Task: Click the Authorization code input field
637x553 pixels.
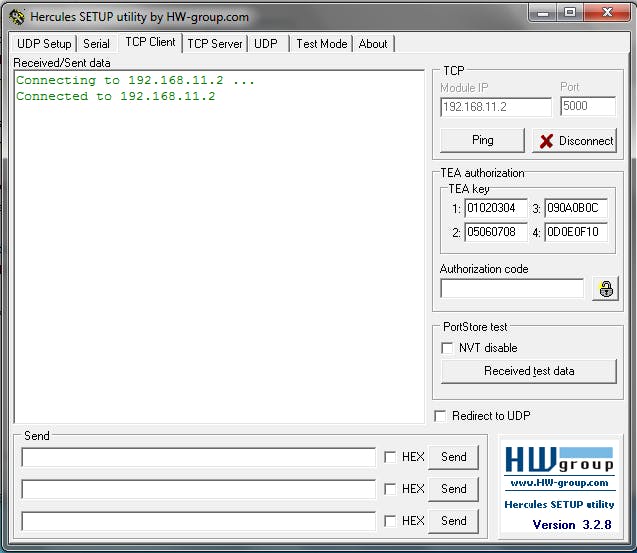Action: pos(512,288)
